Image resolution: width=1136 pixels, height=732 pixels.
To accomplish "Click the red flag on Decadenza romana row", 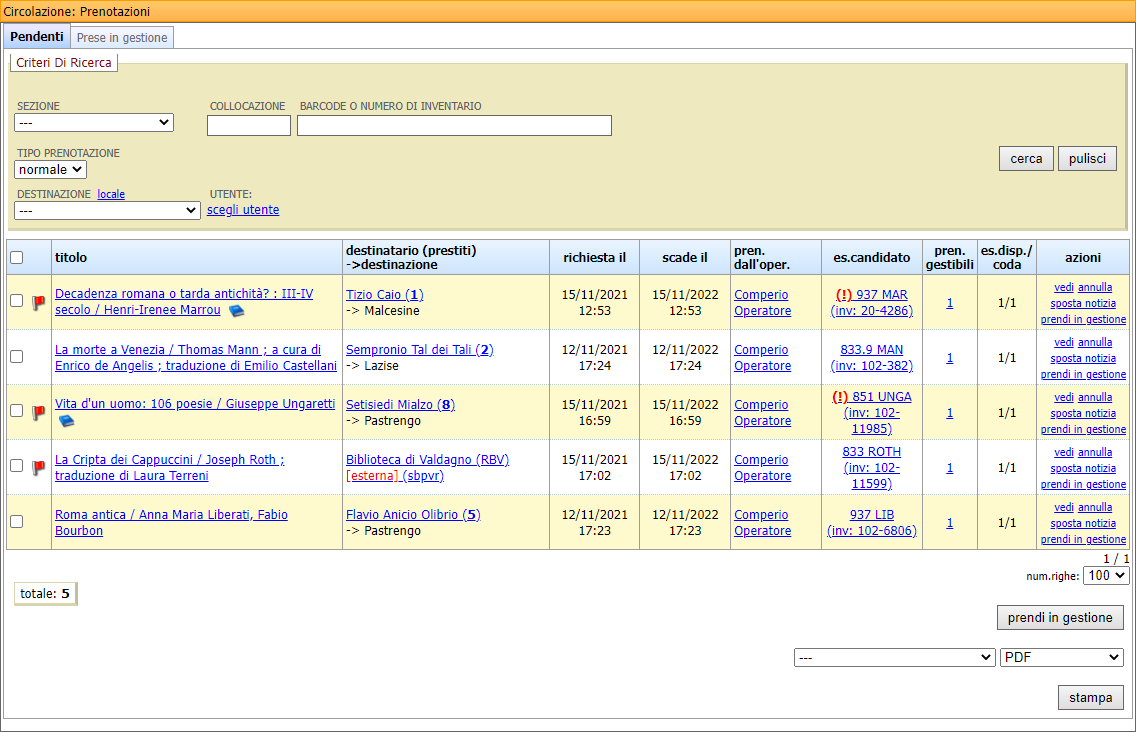I will tap(39, 303).
